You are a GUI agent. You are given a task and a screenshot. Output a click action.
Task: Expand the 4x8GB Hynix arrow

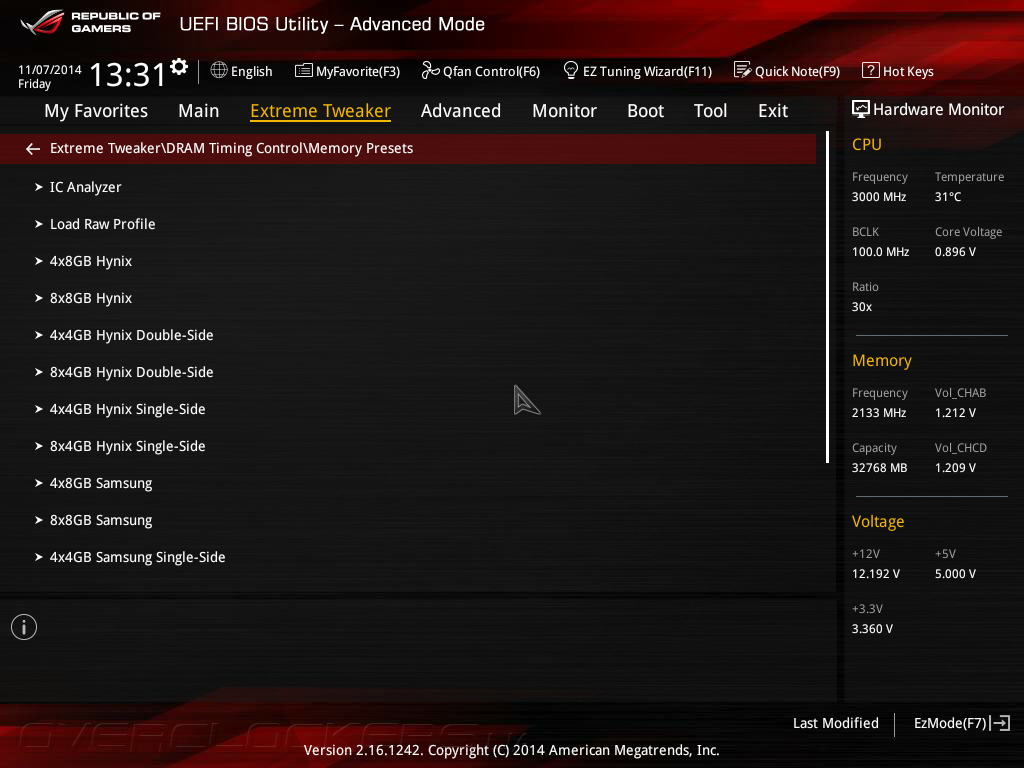(x=39, y=261)
